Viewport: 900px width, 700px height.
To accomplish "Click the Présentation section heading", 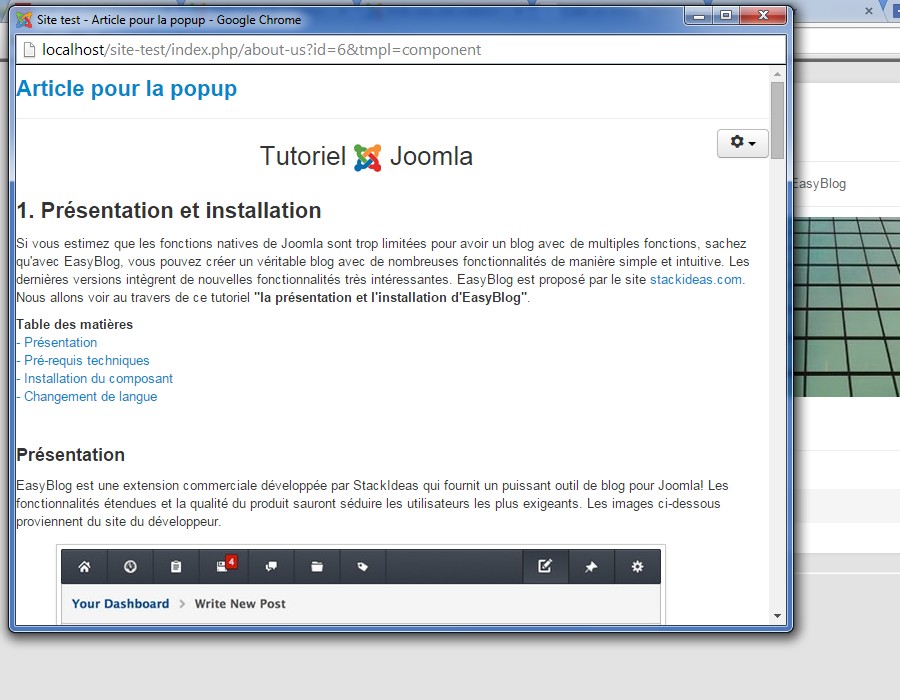I will click(71, 454).
